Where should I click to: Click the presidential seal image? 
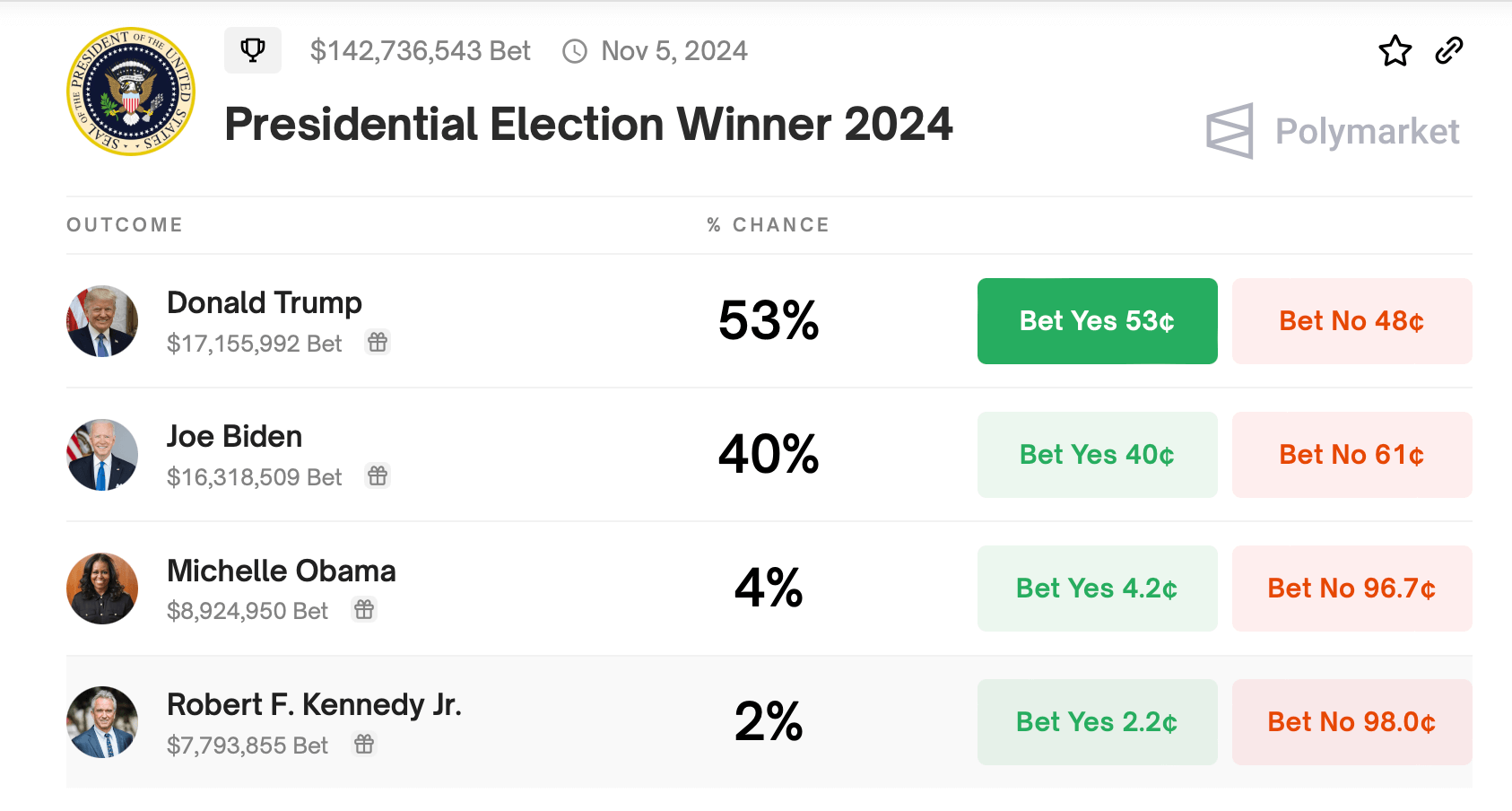(x=131, y=92)
